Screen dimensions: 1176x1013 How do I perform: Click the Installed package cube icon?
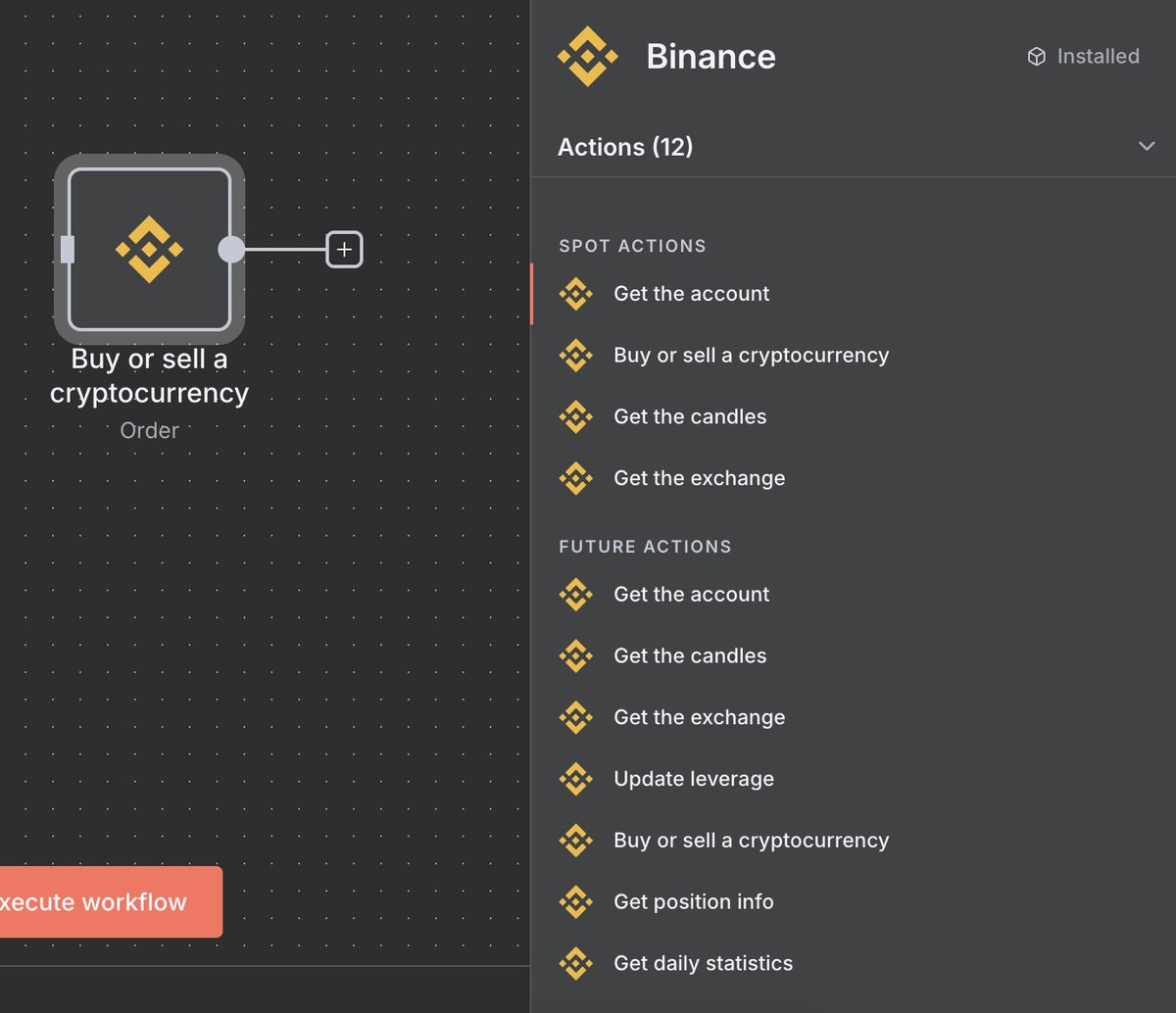point(1036,57)
